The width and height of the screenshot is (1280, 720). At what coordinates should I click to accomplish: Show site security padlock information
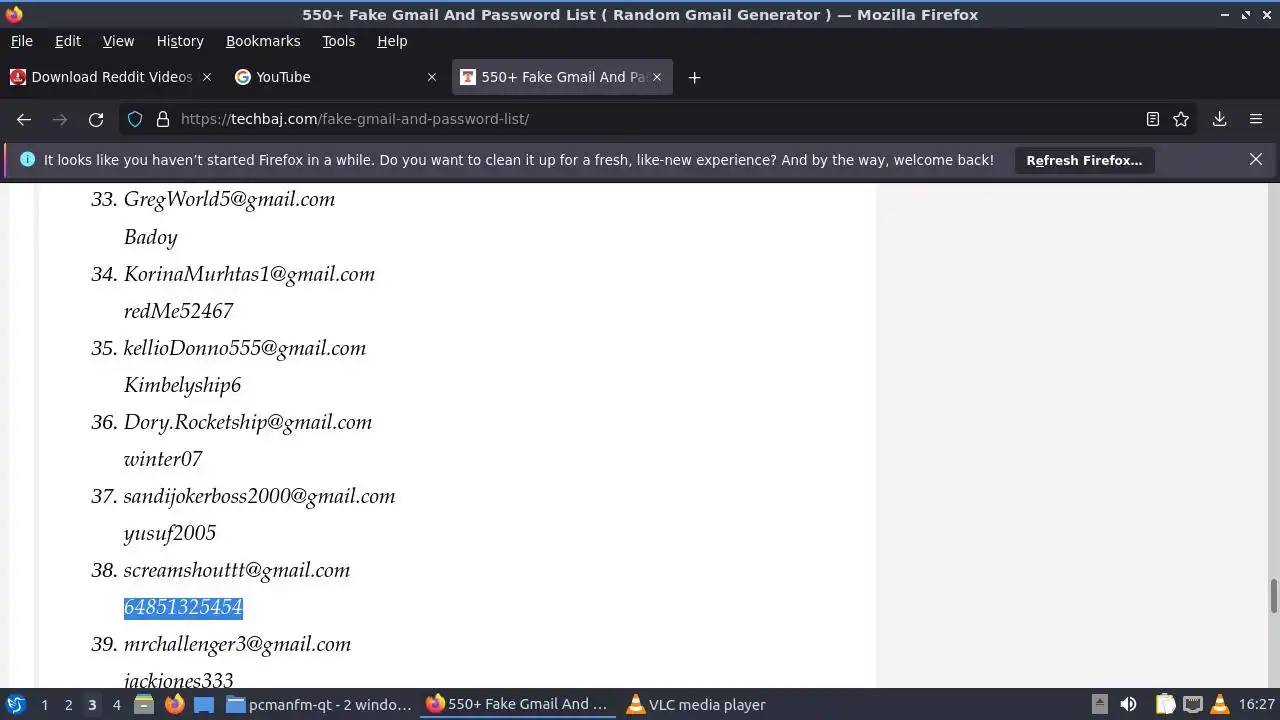click(163, 119)
